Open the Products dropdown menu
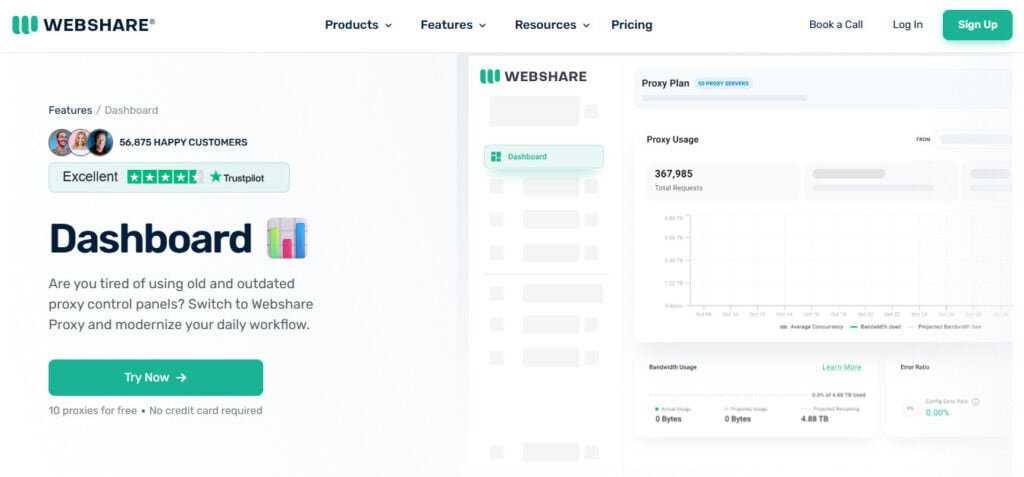 click(x=358, y=25)
